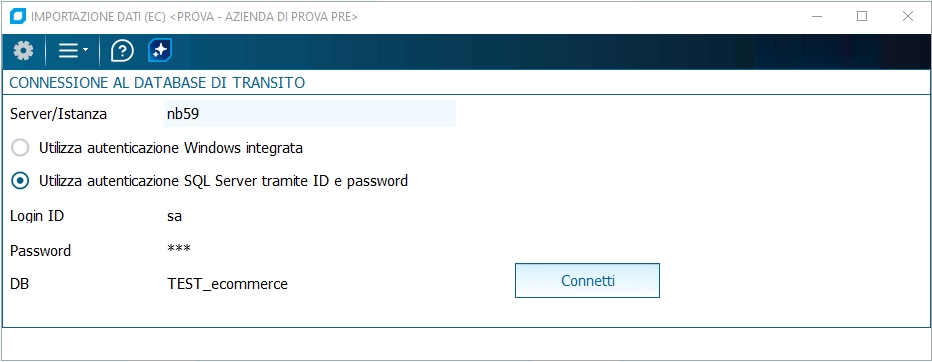Image resolution: width=932 pixels, height=362 pixels.
Task: Select Windows integrated authentication radio button
Action: click(x=20, y=148)
